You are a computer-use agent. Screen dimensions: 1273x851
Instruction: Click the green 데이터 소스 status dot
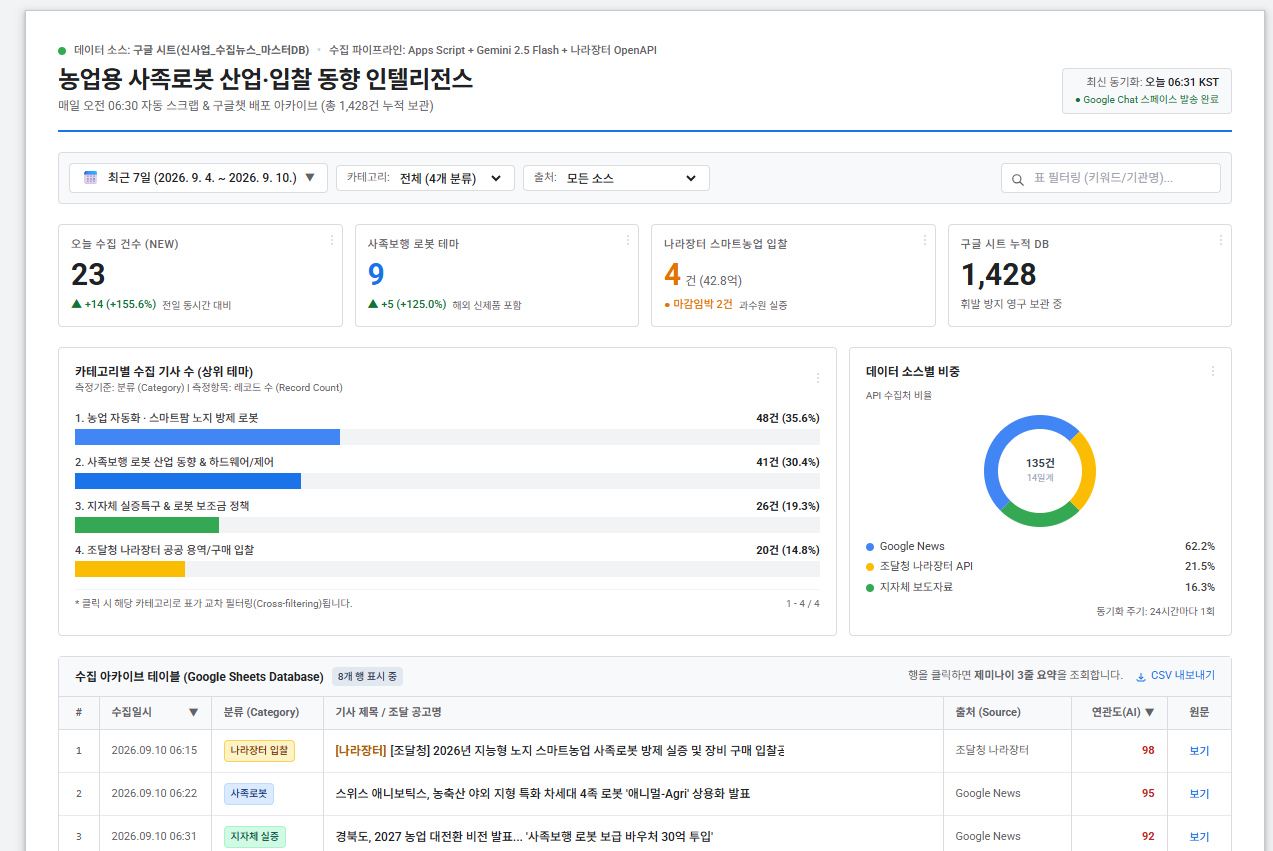point(62,50)
